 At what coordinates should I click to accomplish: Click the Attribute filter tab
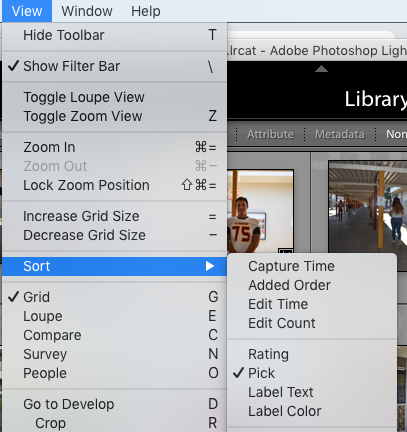tap(270, 134)
